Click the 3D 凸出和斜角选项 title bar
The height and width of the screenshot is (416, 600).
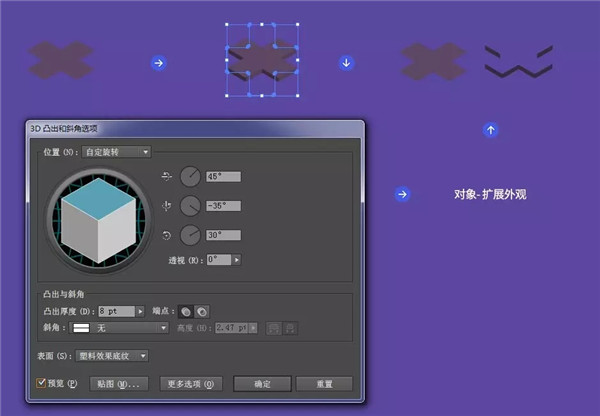(195, 129)
